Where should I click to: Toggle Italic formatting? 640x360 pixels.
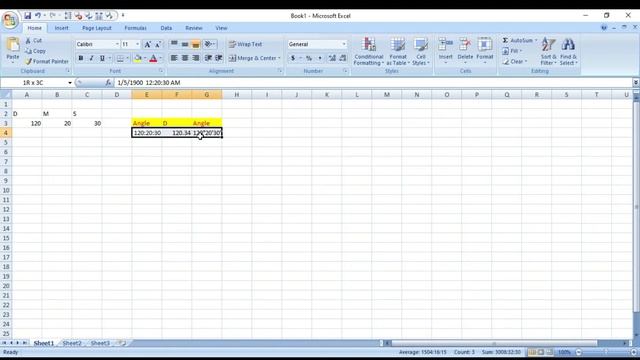tap(91, 58)
